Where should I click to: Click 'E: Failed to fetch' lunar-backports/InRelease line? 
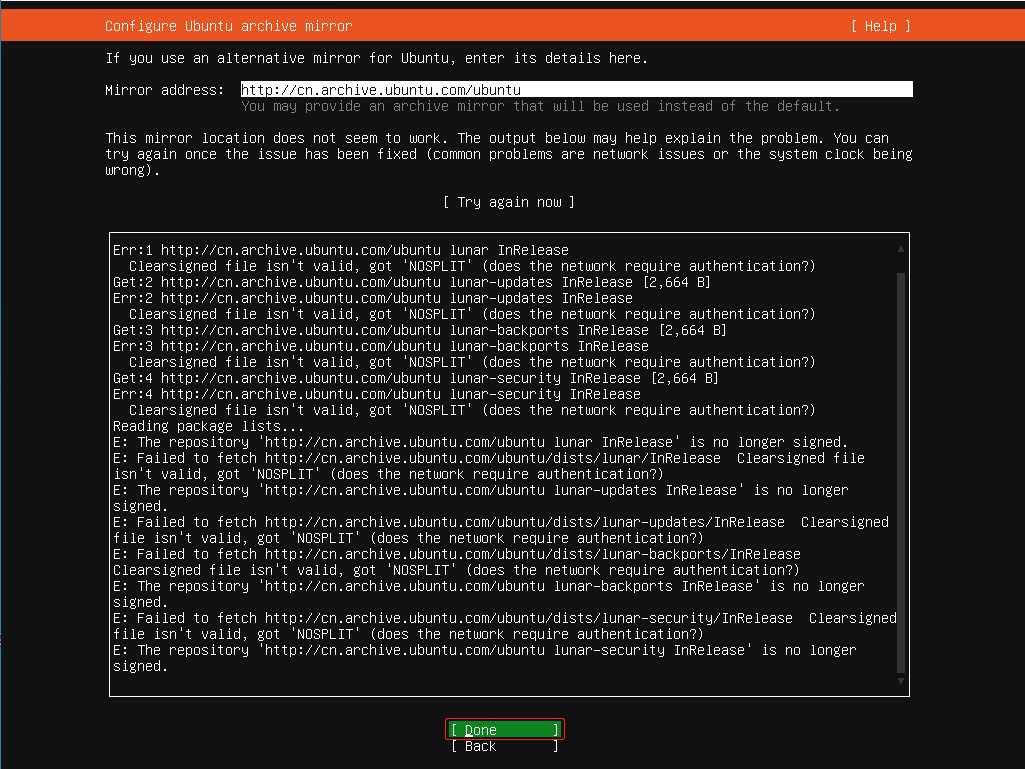[456, 562]
